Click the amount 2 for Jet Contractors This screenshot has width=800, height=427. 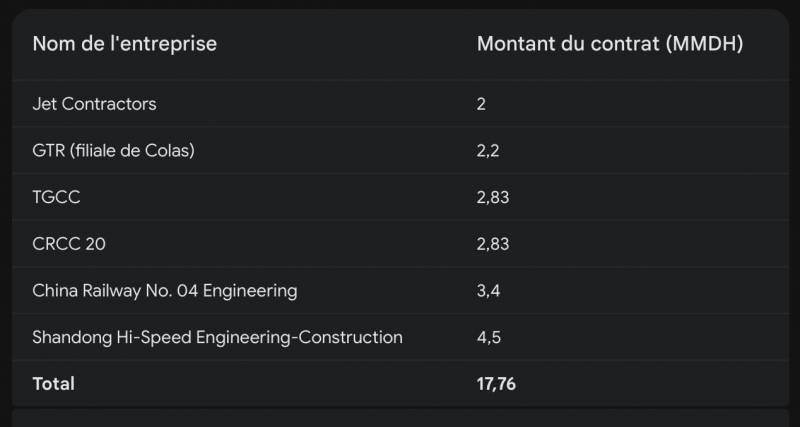click(x=481, y=105)
